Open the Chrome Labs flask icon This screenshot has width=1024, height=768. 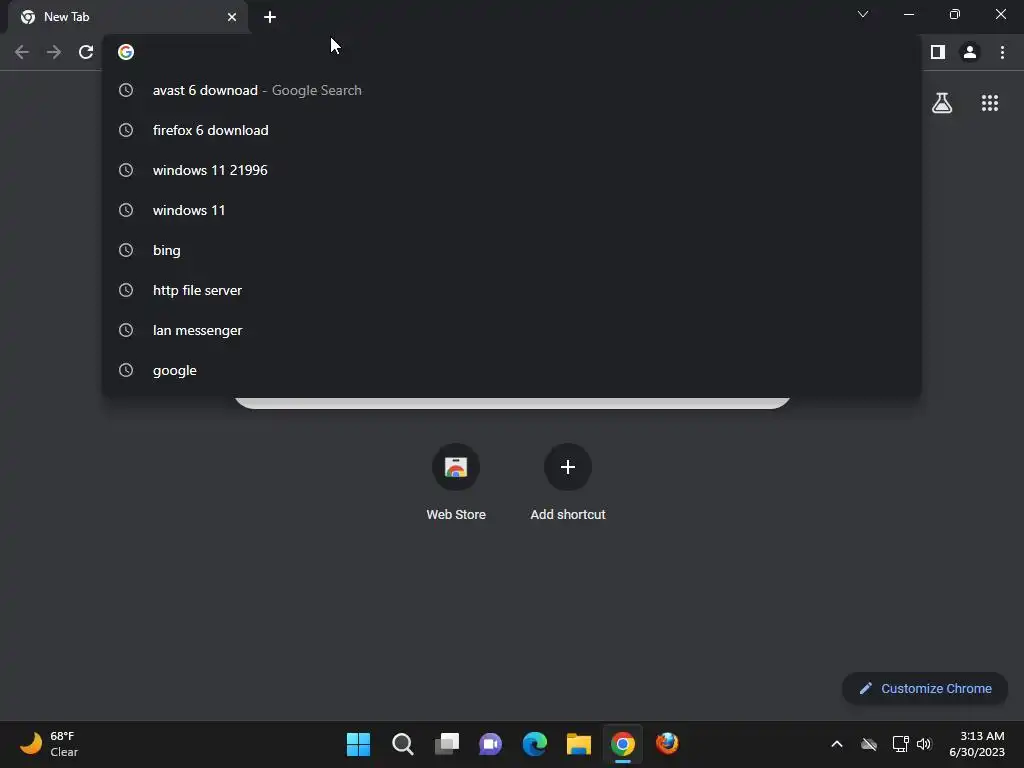click(942, 103)
